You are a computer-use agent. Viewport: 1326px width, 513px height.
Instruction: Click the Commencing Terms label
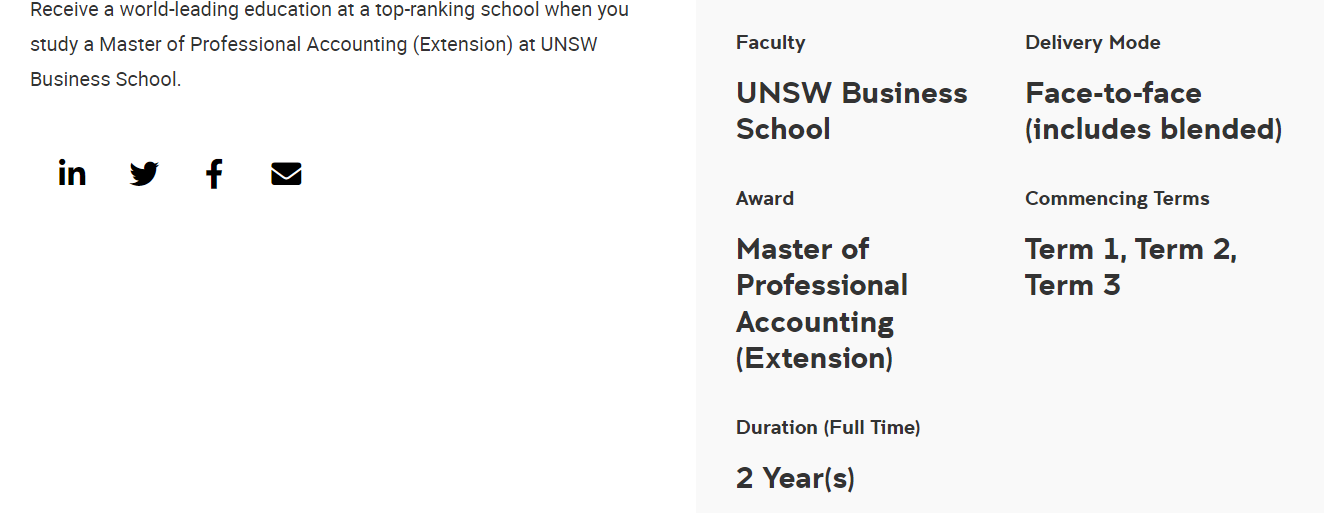point(1117,199)
